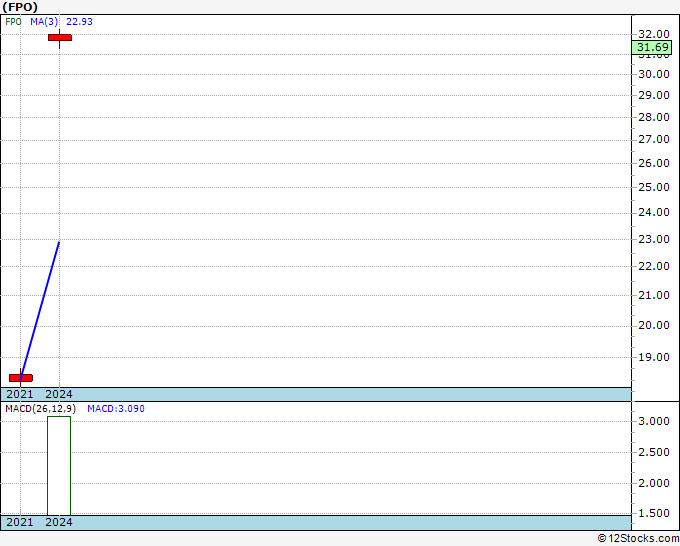Click the 1.500 MACD axis label

click(x=654, y=513)
